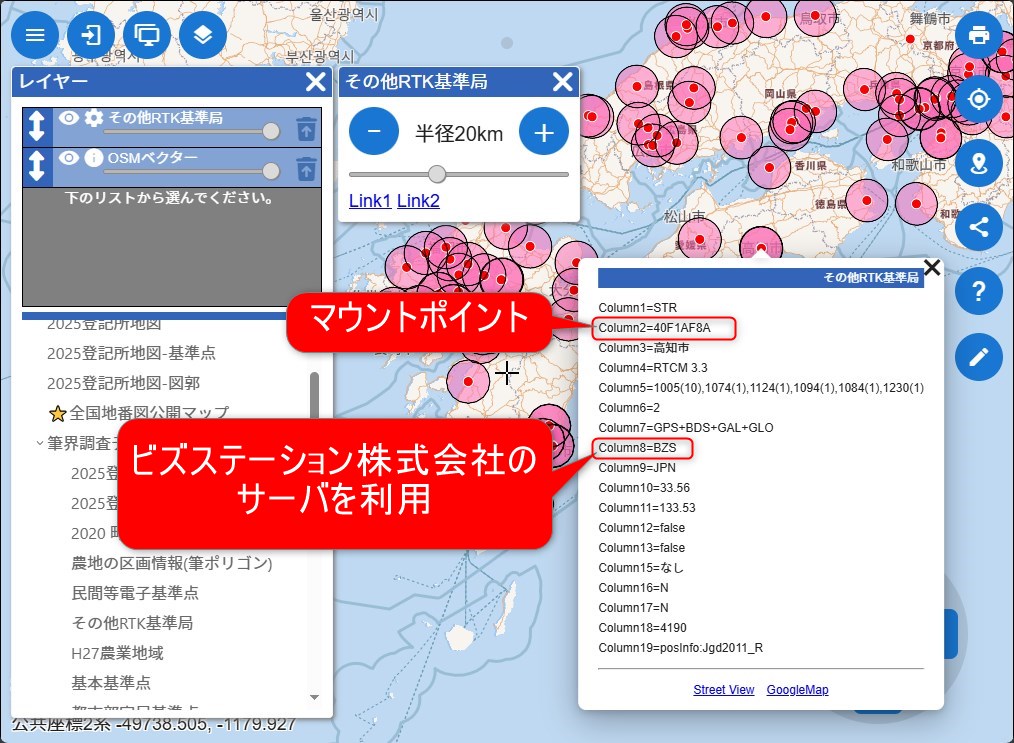
Task: Click the print map button
Action: (978, 36)
